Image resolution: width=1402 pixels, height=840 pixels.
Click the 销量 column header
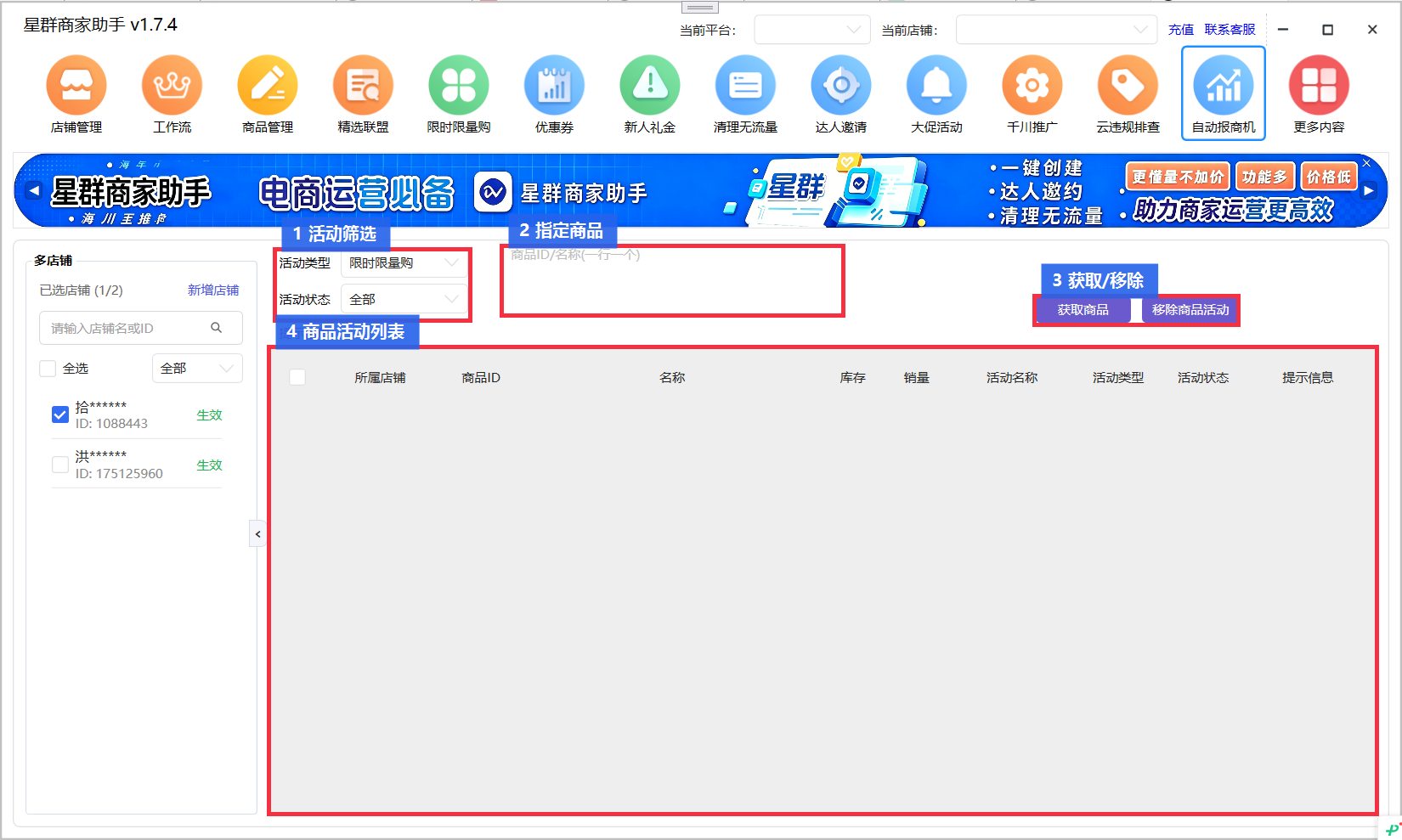click(916, 378)
